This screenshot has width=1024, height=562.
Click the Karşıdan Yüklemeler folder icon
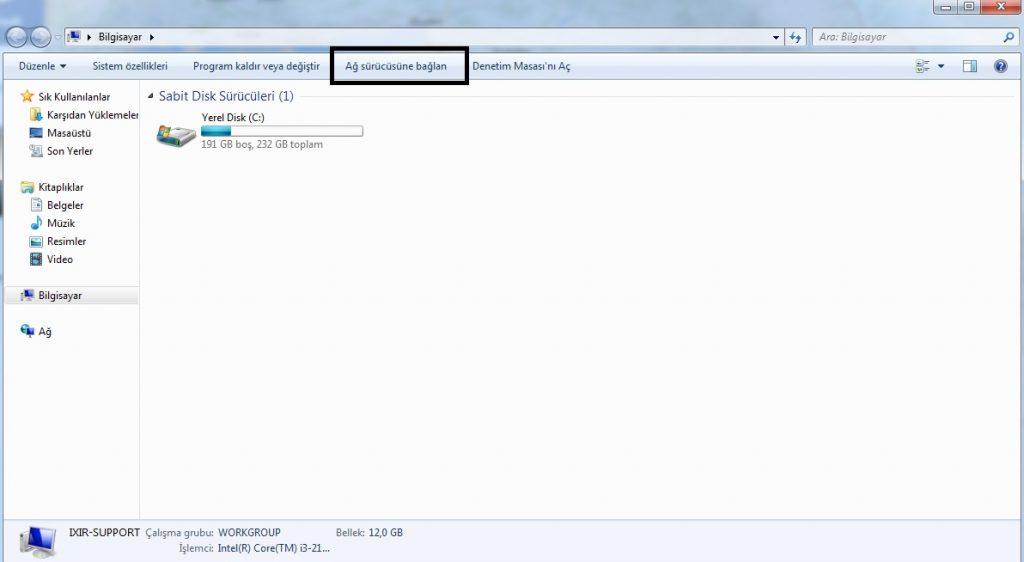[x=37, y=114]
